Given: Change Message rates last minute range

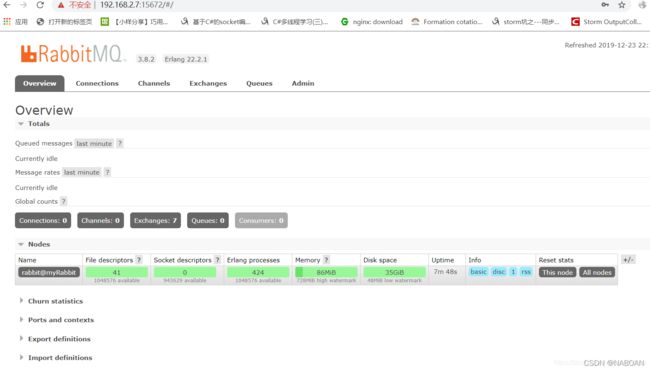Looking at the screenshot, I should pos(82,172).
